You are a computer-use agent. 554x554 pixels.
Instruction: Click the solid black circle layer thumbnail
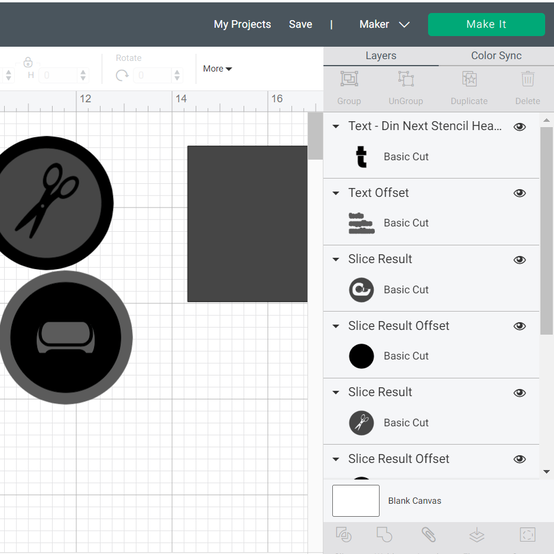click(x=361, y=356)
